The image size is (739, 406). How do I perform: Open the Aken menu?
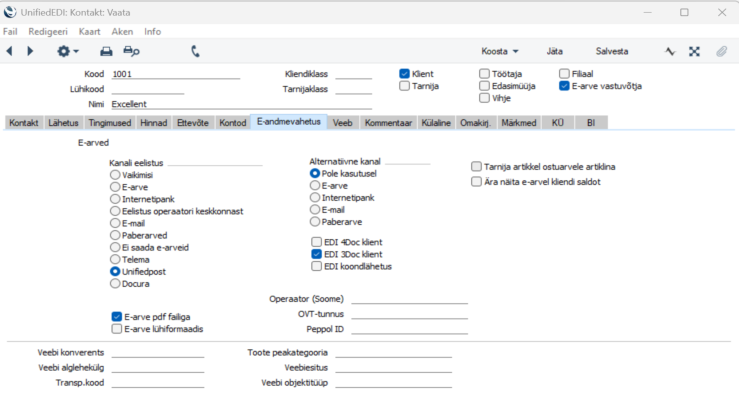point(122,32)
